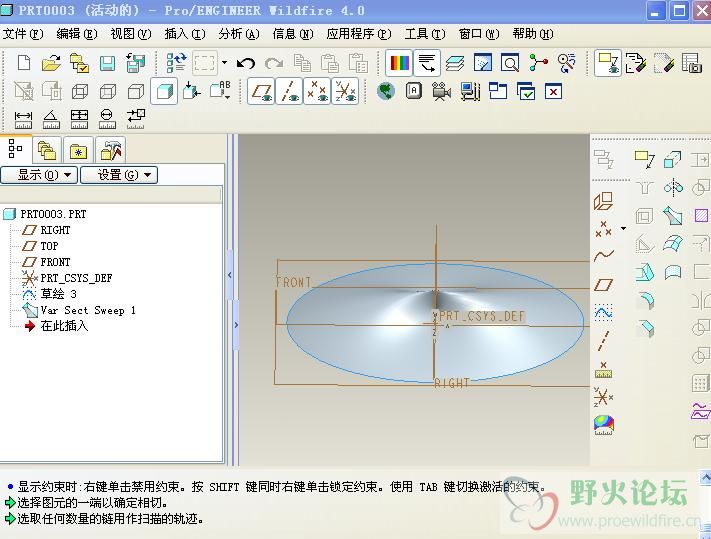Click the analysis colored dome icon
The image size is (711, 539).
click(x=604, y=425)
